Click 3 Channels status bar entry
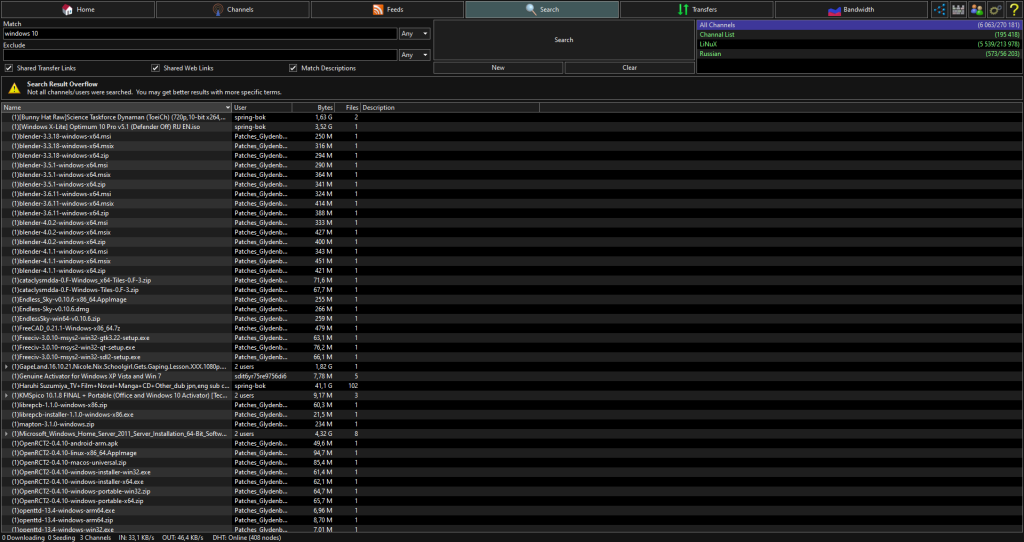Image resolution: width=1024 pixels, height=542 pixels. click(x=95, y=537)
